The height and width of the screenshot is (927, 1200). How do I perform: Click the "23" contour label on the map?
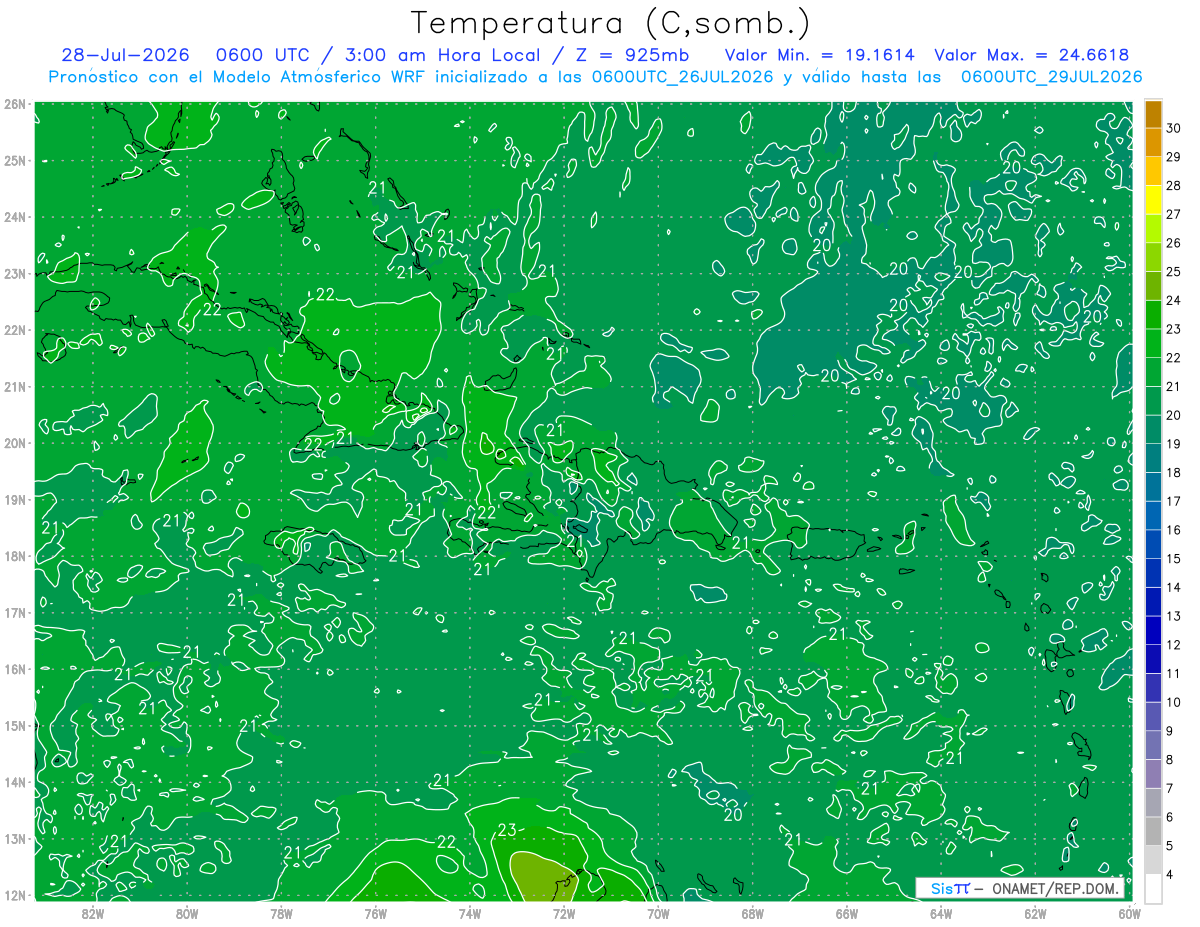pos(507,829)
